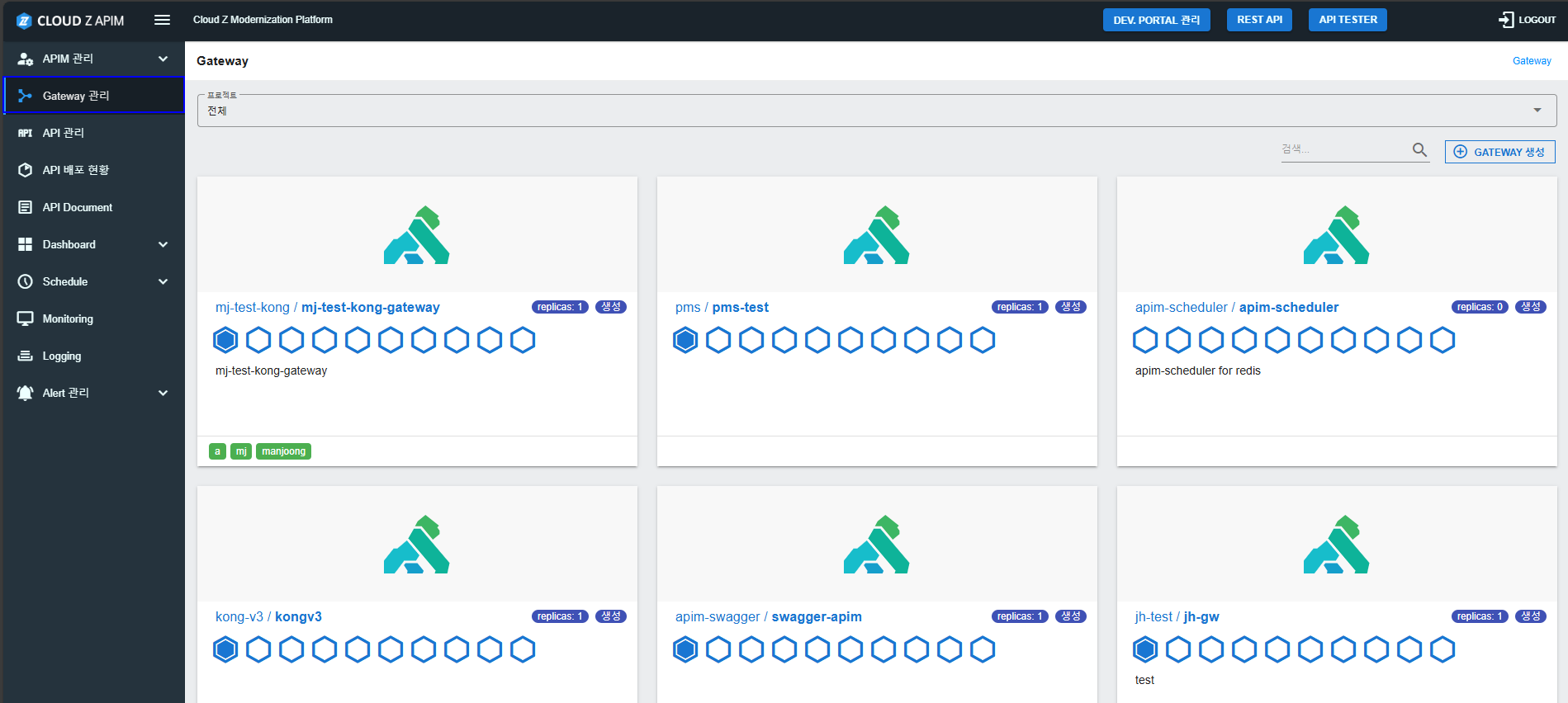Screen dimensions: 1568x703
Task: Click the Gateway 관리 branch icon
Action: pyautogui.click(x=26, y=96)
